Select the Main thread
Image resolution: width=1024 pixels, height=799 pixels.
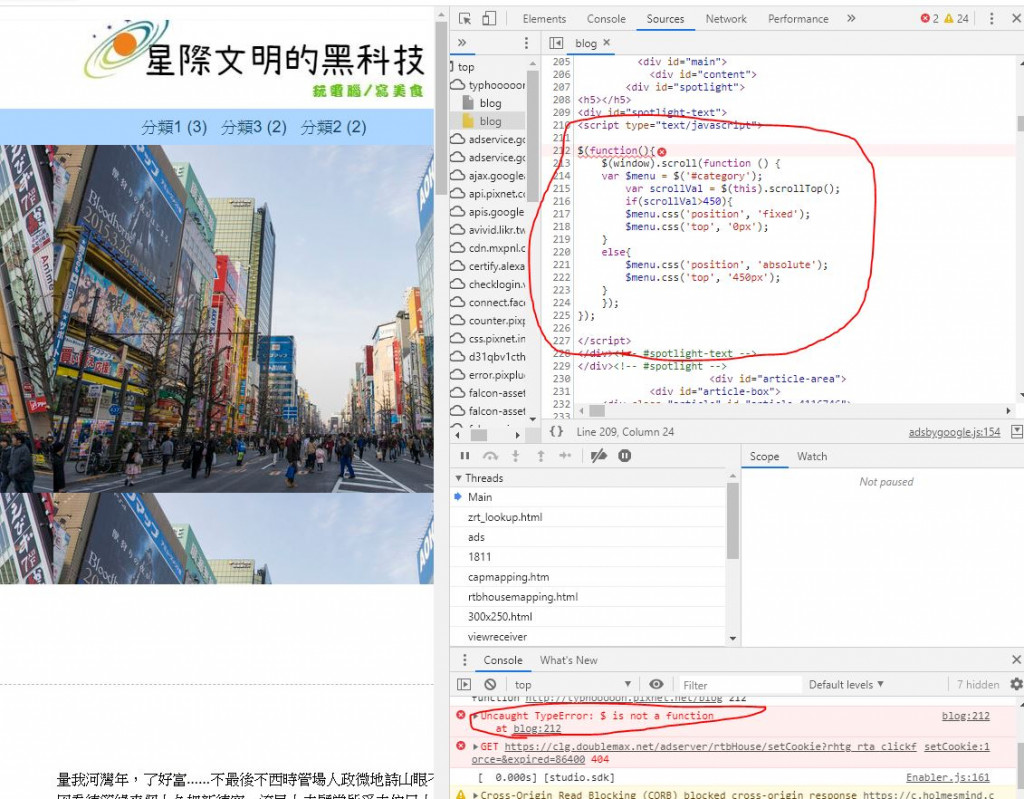pos(588,497)
